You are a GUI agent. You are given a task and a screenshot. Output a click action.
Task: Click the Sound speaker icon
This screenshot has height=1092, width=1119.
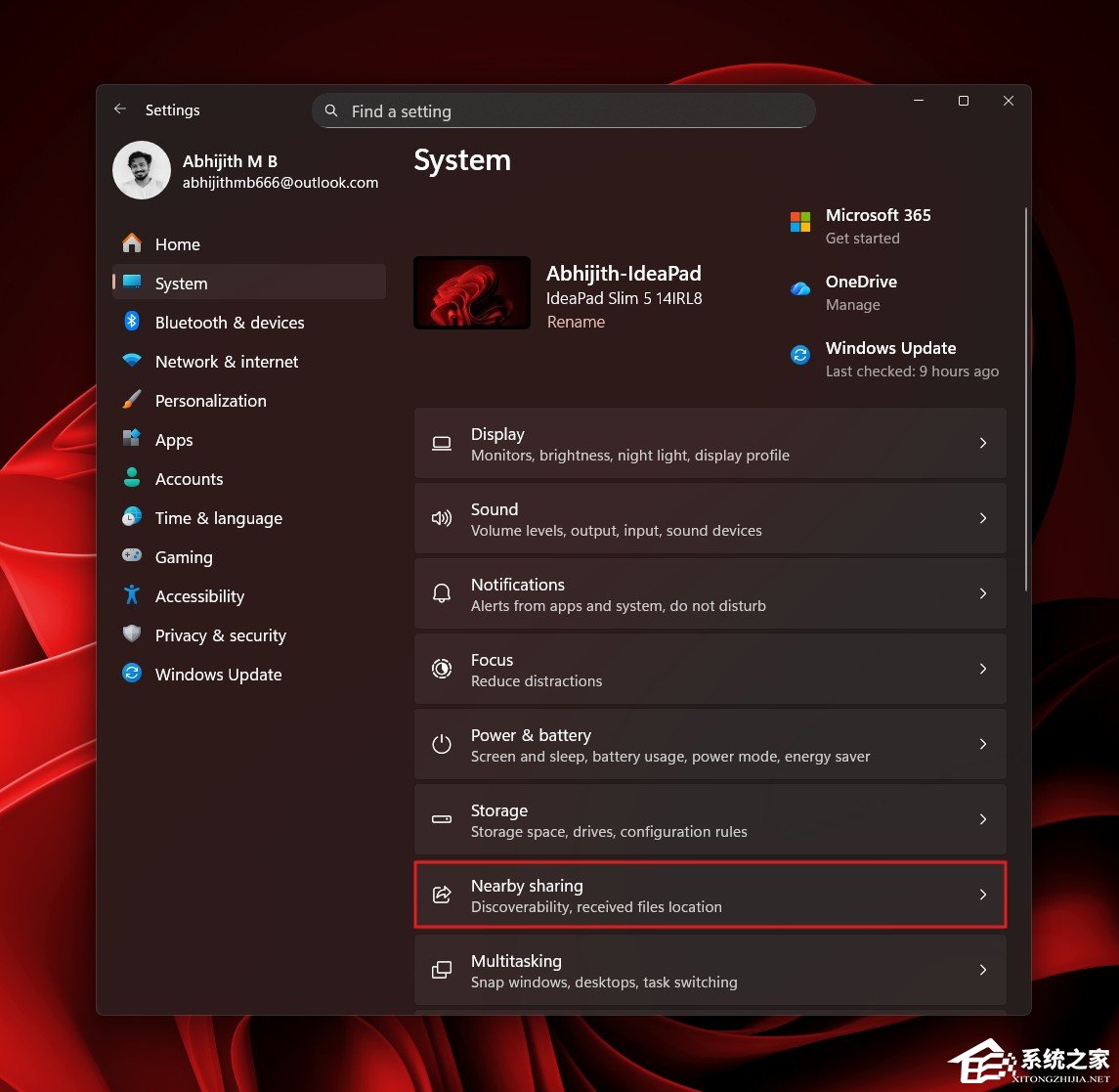[x=442, y=518]
